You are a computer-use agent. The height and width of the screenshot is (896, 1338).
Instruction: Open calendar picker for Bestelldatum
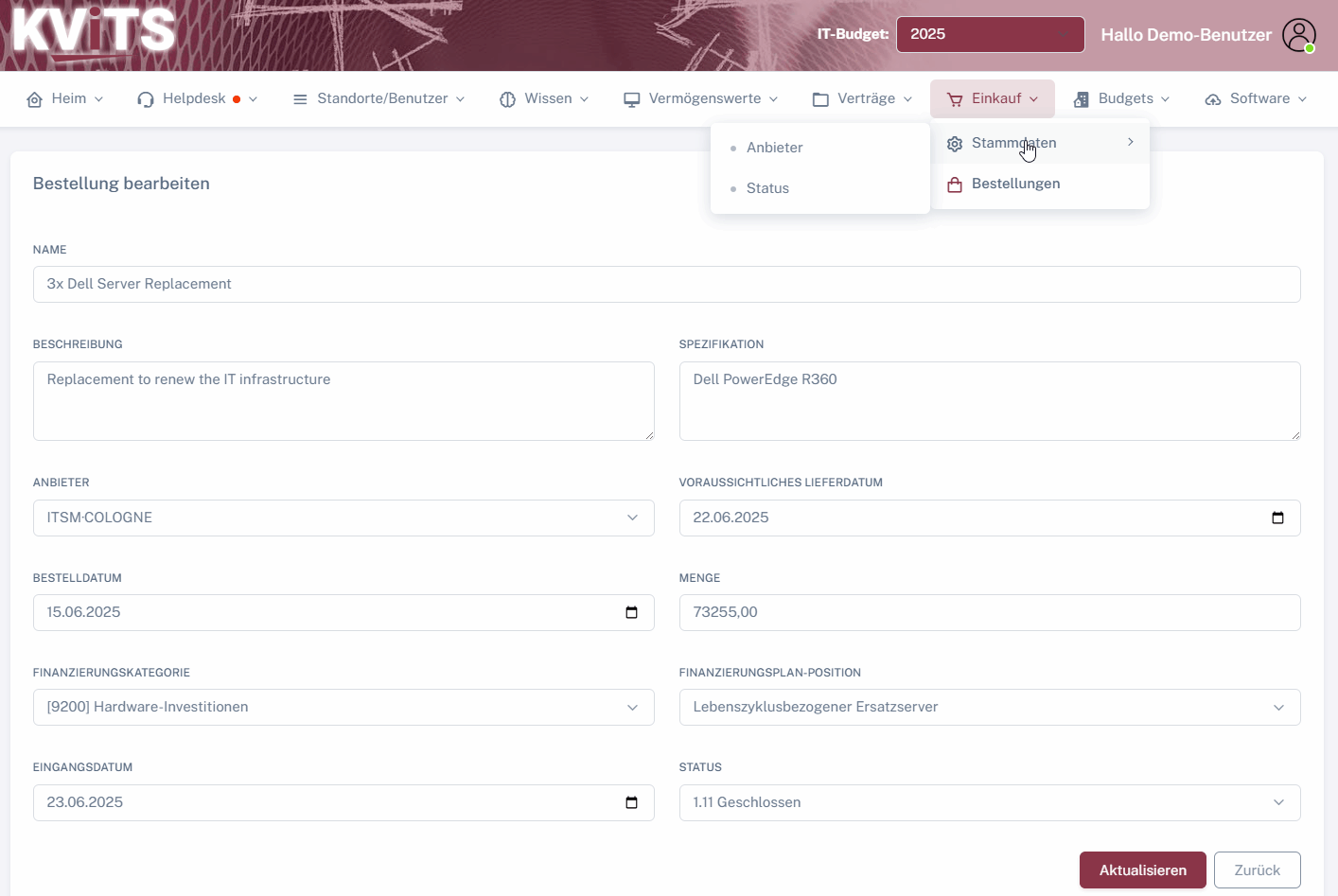pyautogui.click(x=631, y=612)
